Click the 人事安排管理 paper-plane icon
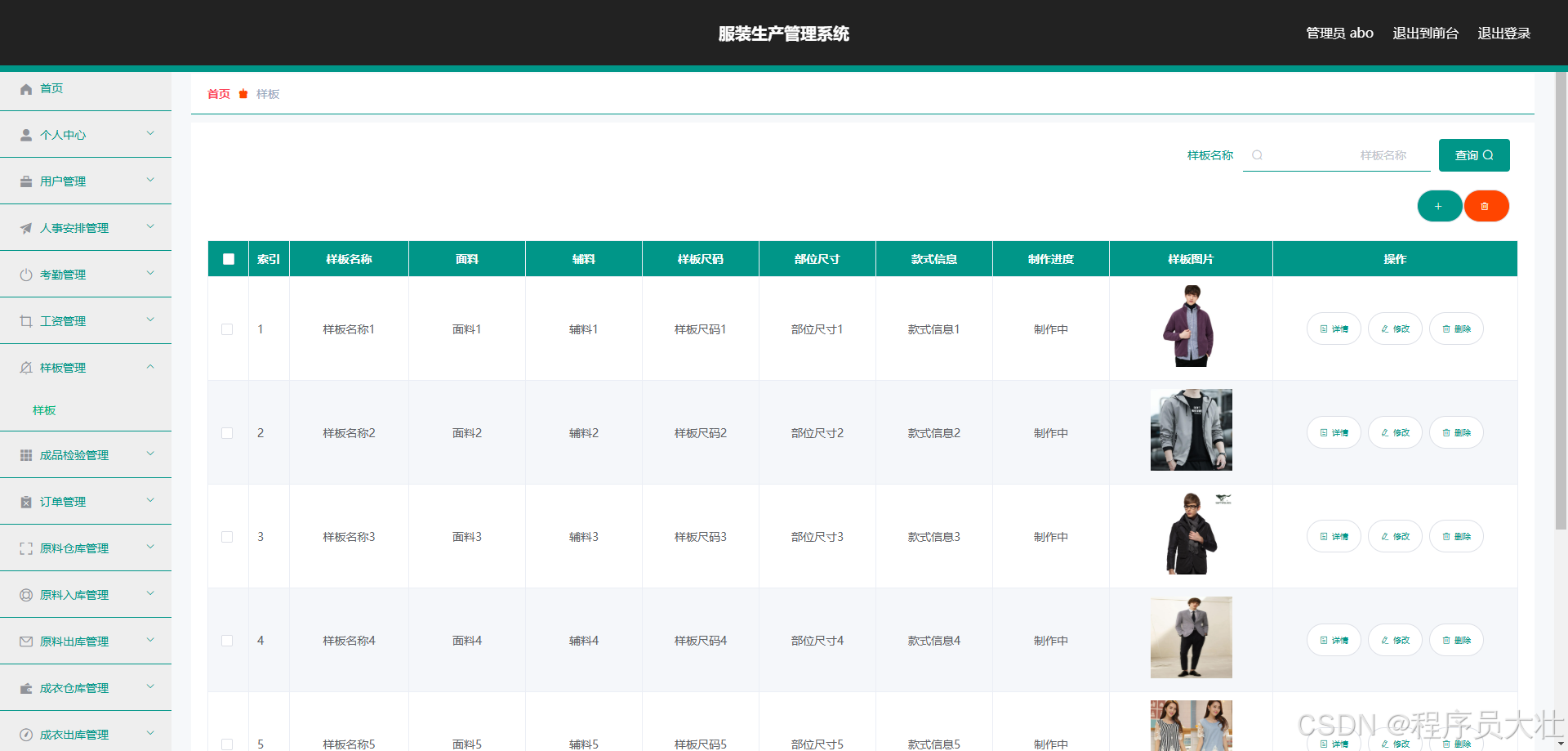 pos(25,227)
